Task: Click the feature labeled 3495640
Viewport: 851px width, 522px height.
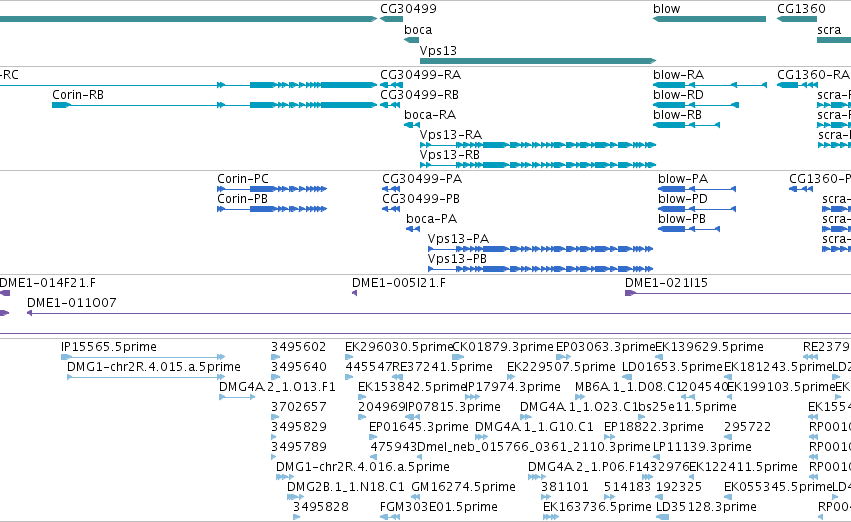Action: tap(299, 367)
